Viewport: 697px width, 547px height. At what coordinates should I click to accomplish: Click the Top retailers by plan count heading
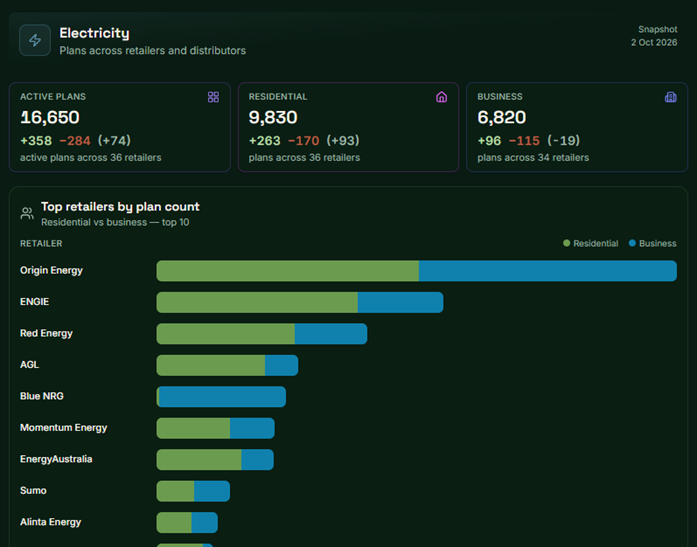pyautogui.click(x=120, y=207)
